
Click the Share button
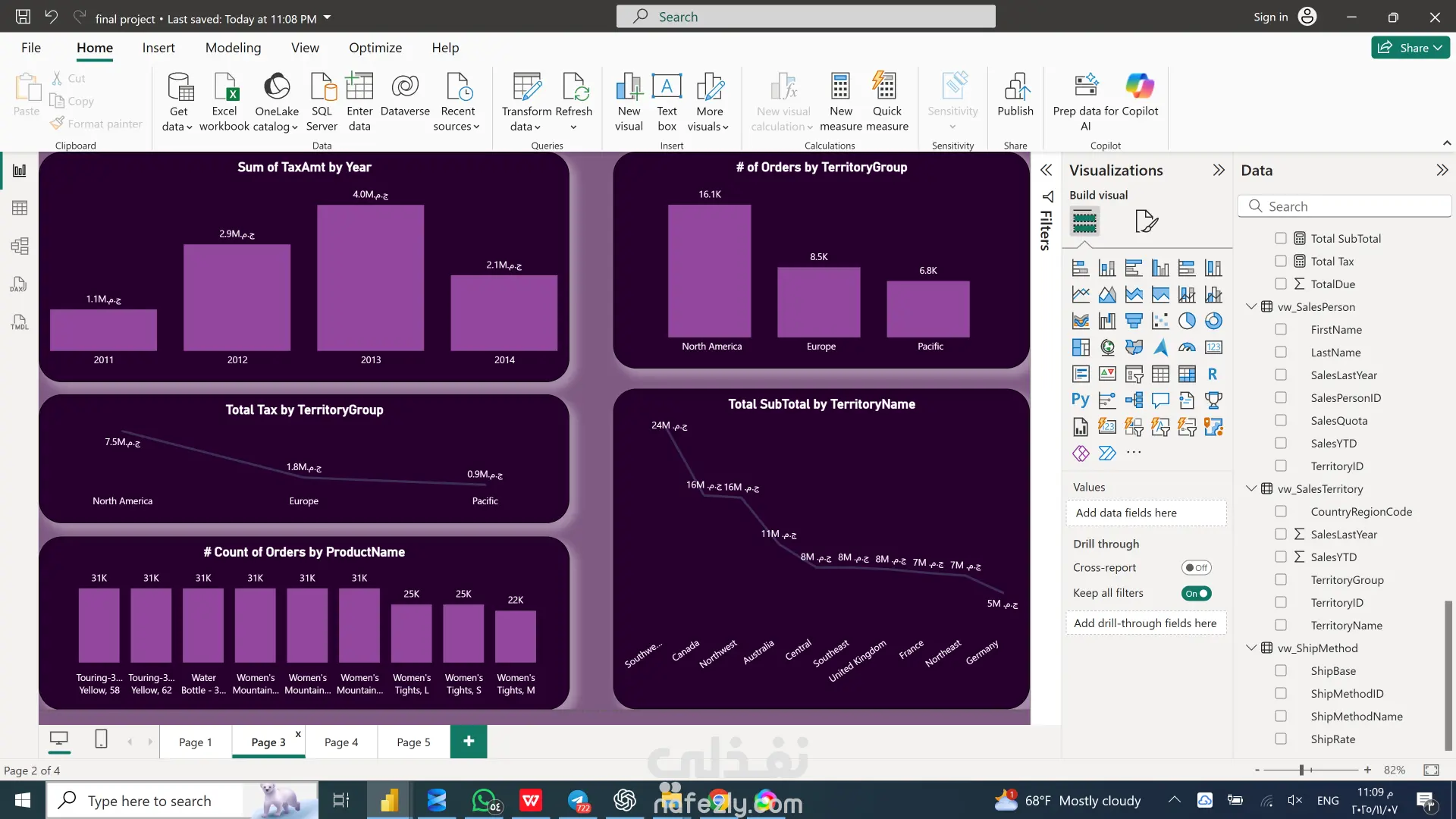click(x=1409, y=48)
